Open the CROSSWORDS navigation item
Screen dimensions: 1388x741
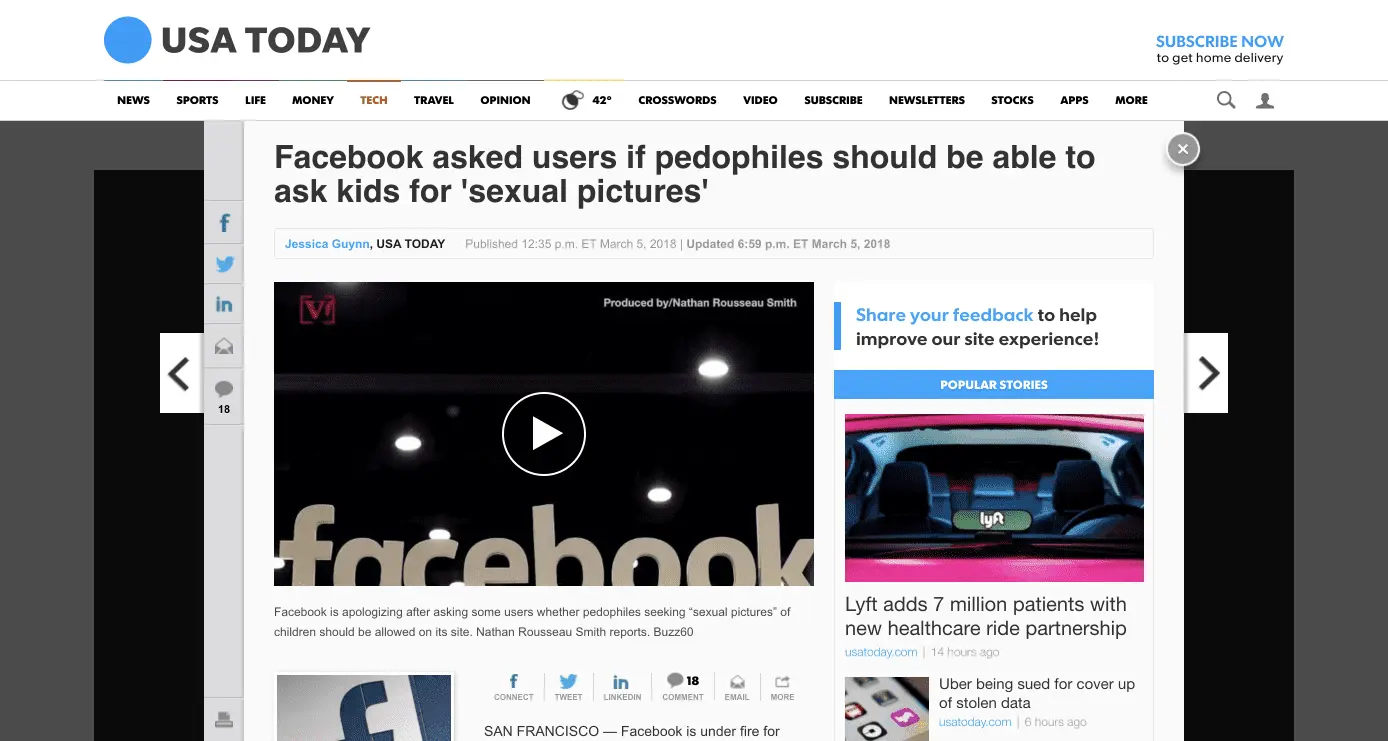(x=677, y=100)
